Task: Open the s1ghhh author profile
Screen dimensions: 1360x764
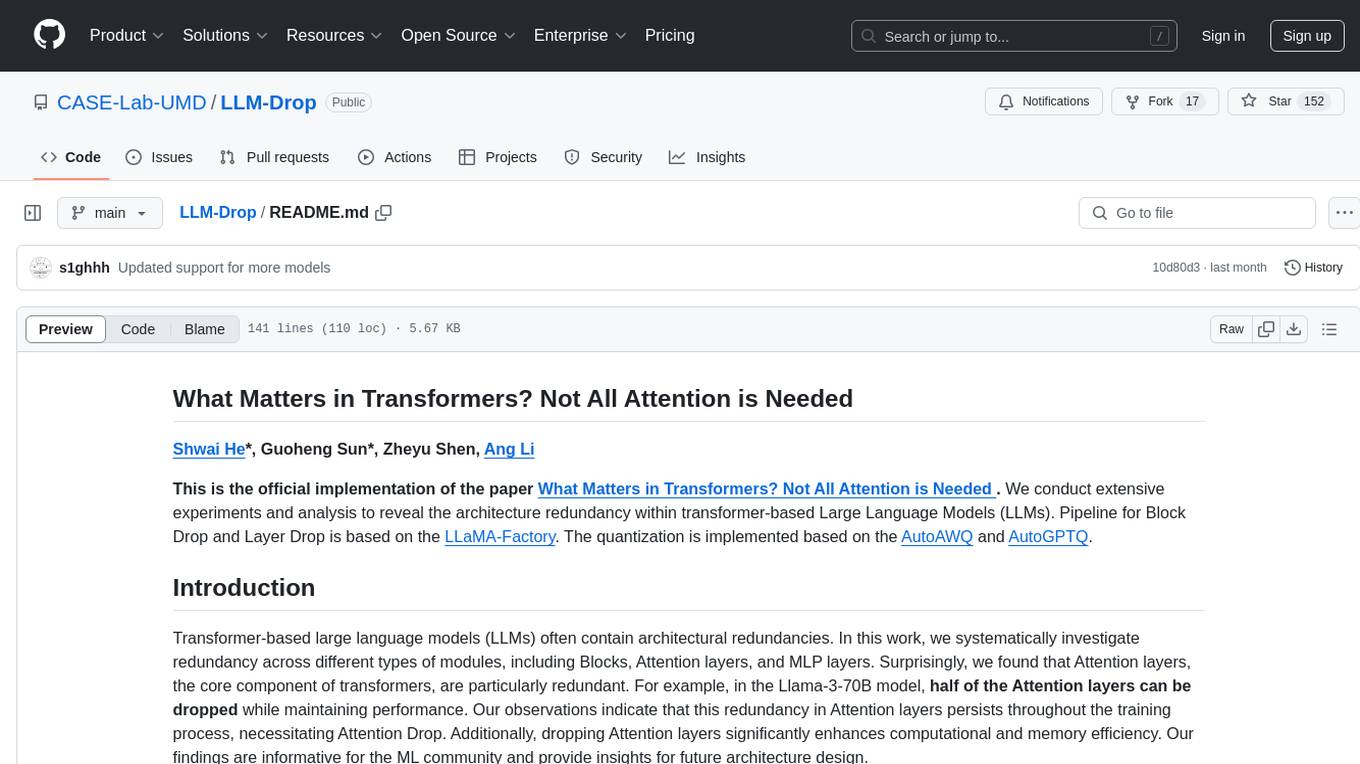Action: point(84,268)
